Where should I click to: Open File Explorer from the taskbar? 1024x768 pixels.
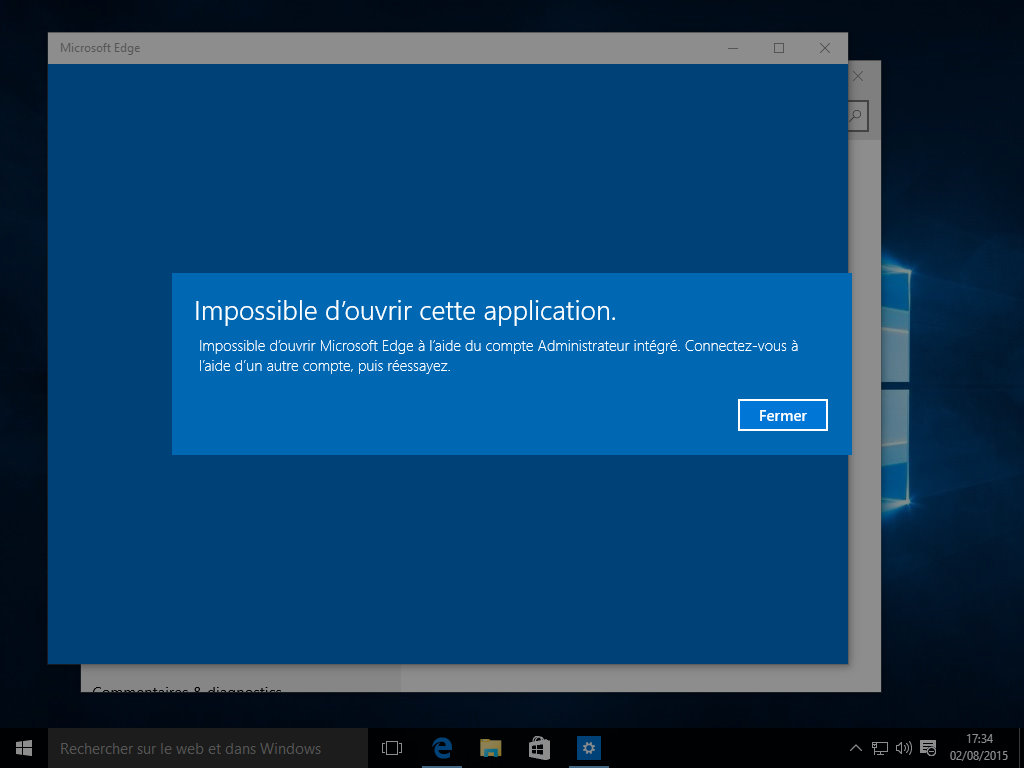click(490, 748)
